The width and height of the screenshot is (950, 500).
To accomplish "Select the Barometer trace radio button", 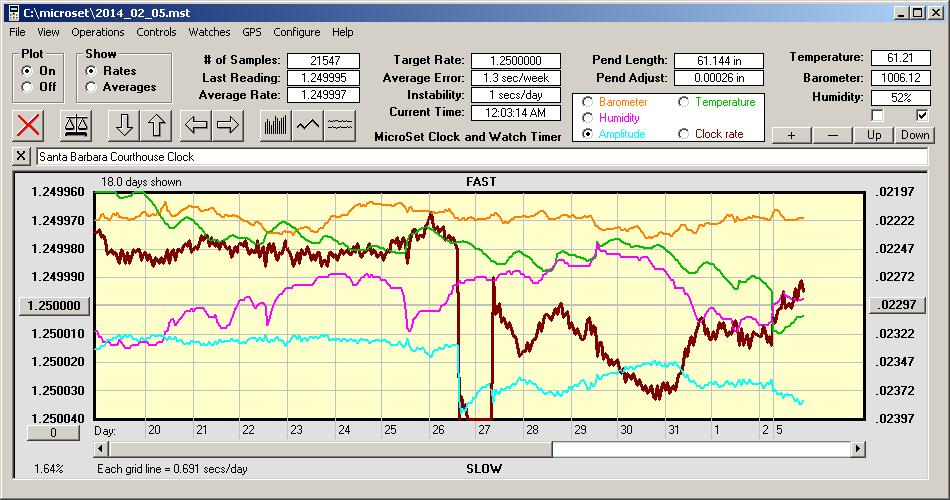I will pyautogui.click(x=586, y=102).
